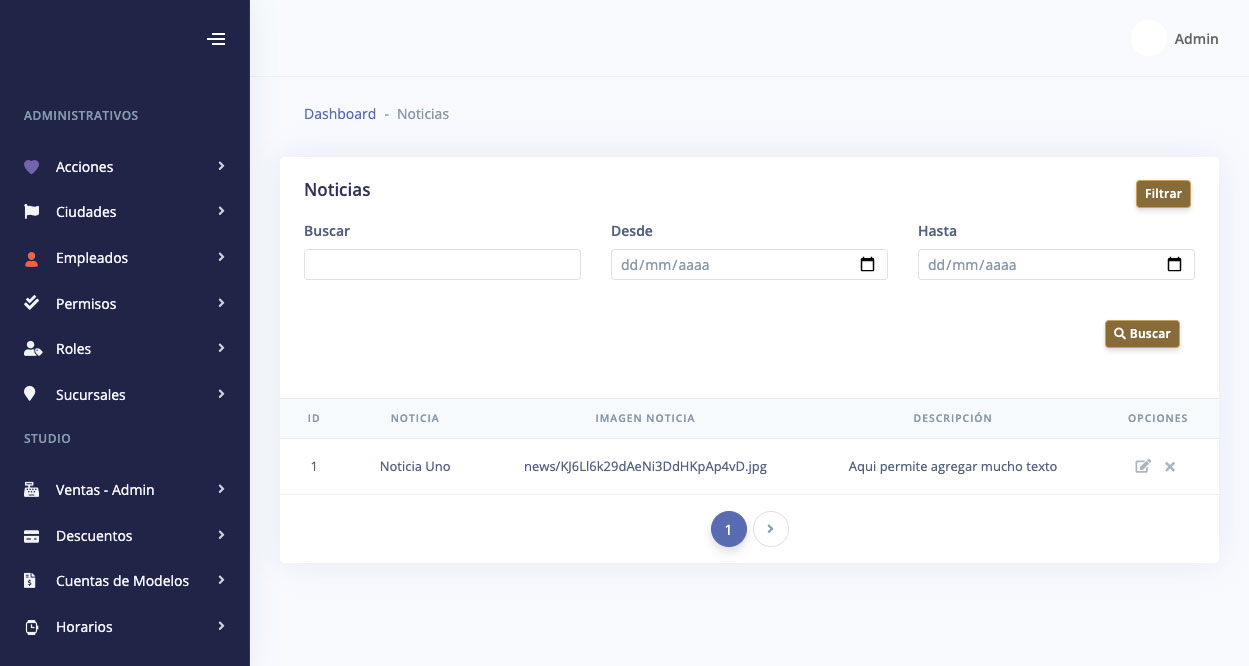Click the edit icon for Noticia Uno
Image resolution: width=1249 pixels, height=666 pixels.
1142,466
